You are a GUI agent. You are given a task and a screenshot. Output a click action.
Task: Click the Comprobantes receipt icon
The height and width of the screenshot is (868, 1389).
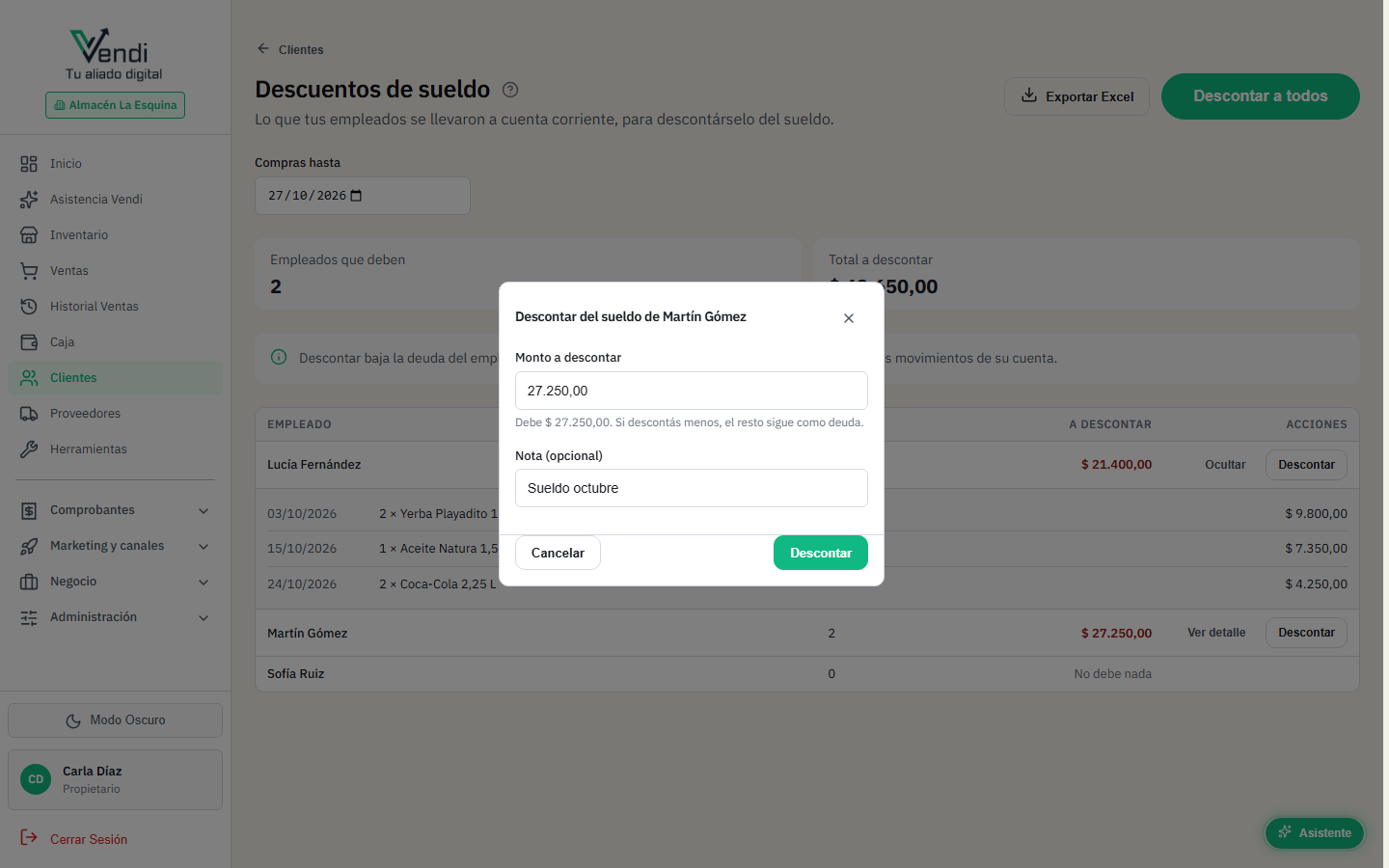point(29,510)
